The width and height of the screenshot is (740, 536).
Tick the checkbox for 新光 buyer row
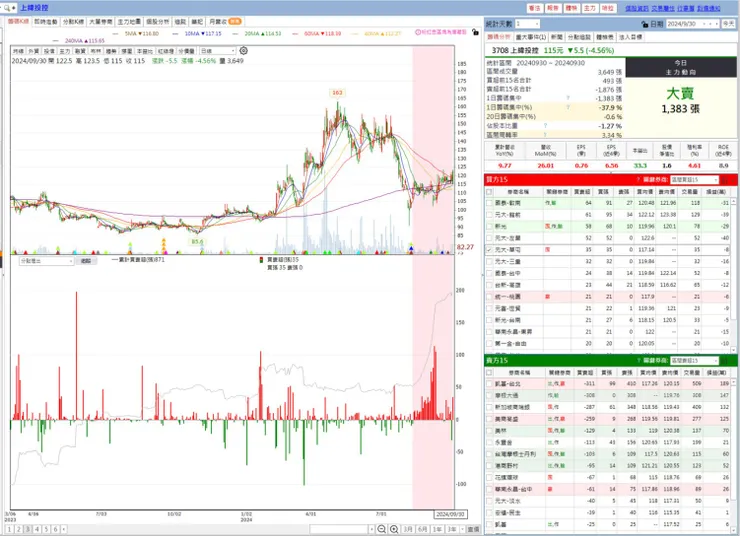tap(489, 226)
